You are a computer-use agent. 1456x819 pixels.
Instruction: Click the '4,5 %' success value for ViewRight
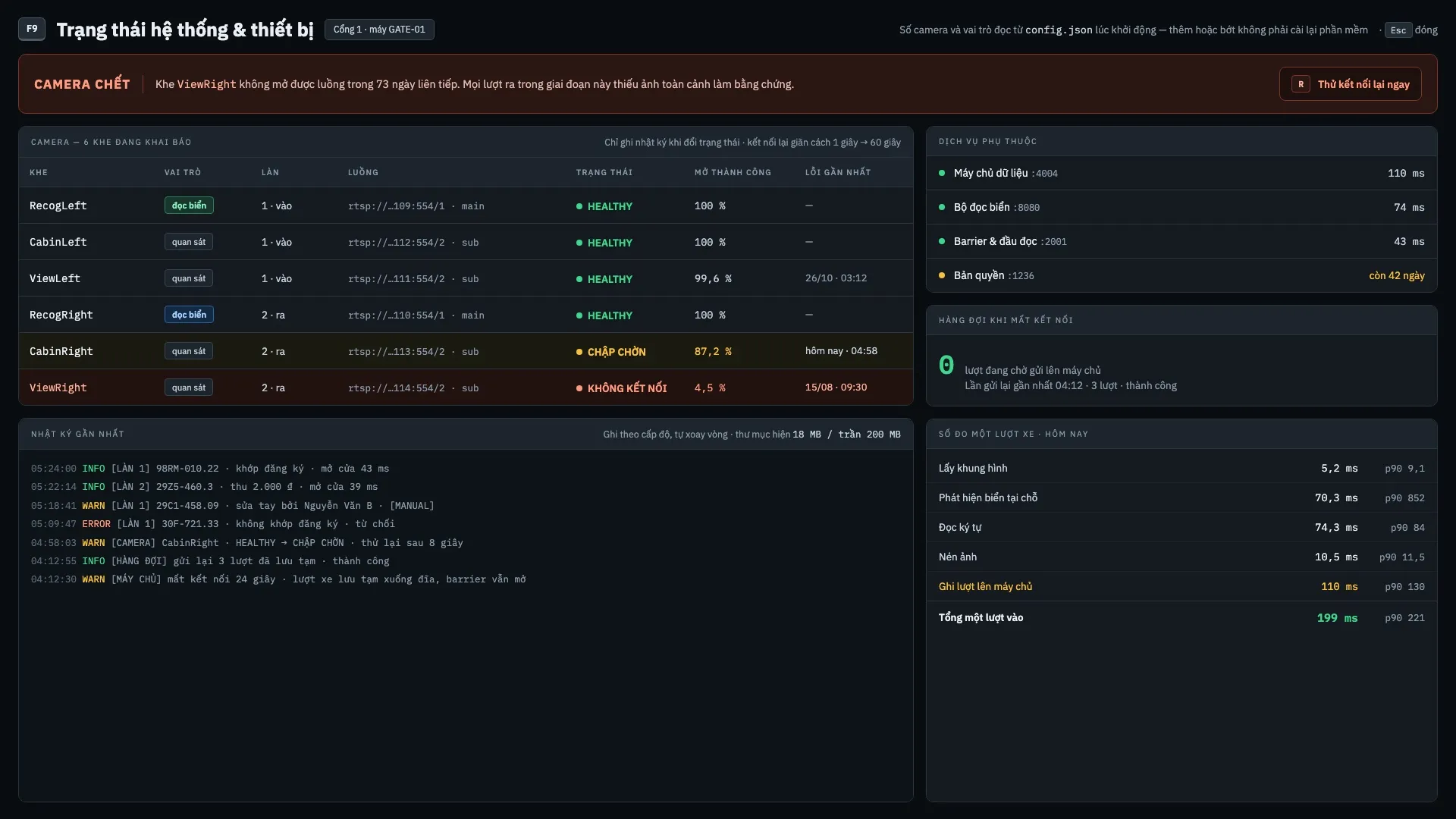click(710, 388)
